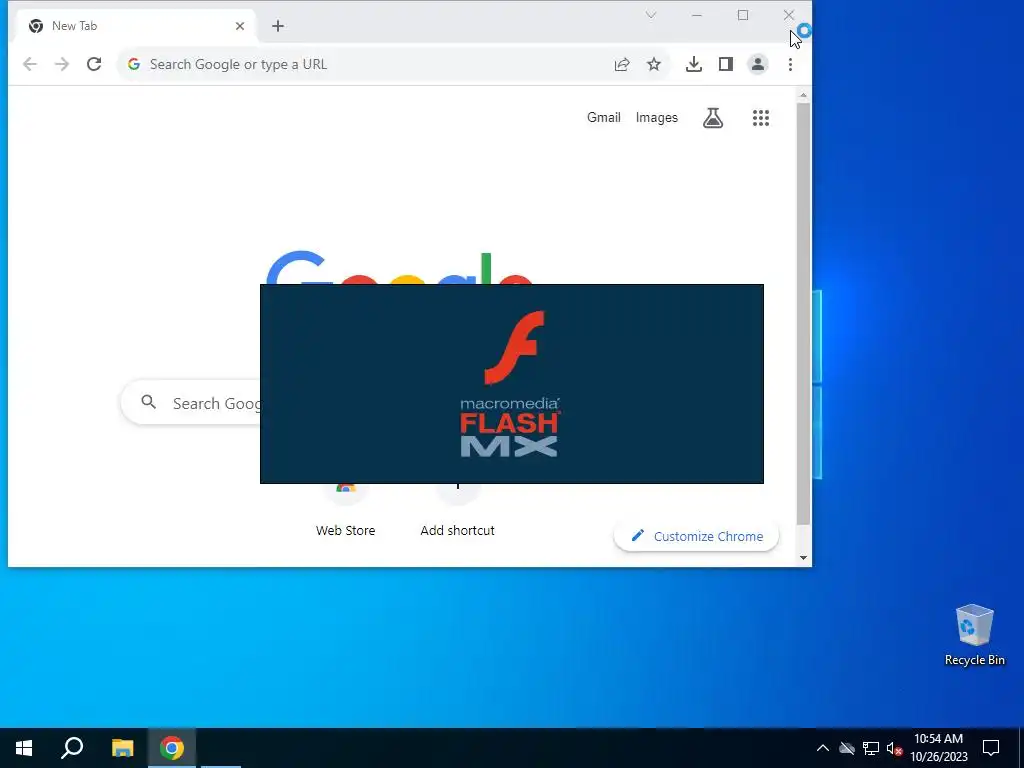Viewport: 1024px width, 768px height.
Task: Click the page scrollbar down arrow
Action: [x=803, y=558]
